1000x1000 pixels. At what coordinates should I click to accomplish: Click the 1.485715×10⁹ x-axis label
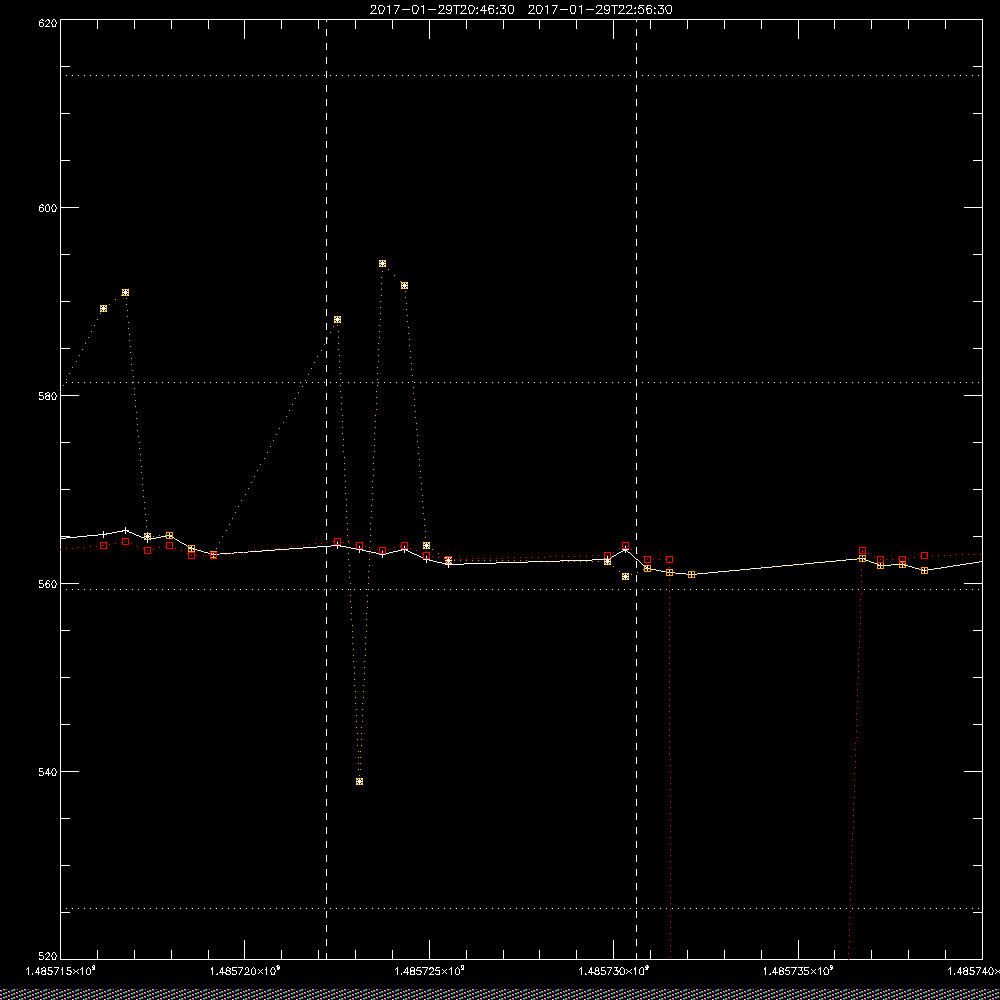pos(61,971)
